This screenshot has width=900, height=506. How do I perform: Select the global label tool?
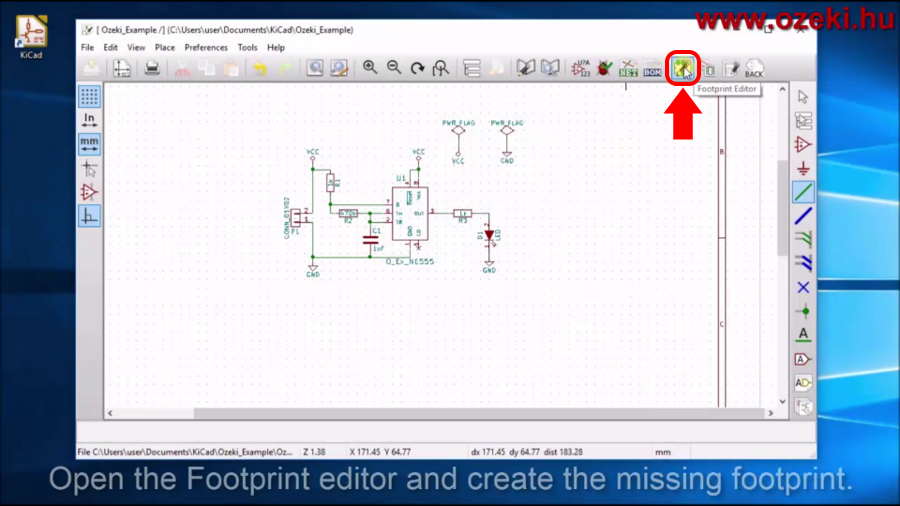tap(803, 359)
